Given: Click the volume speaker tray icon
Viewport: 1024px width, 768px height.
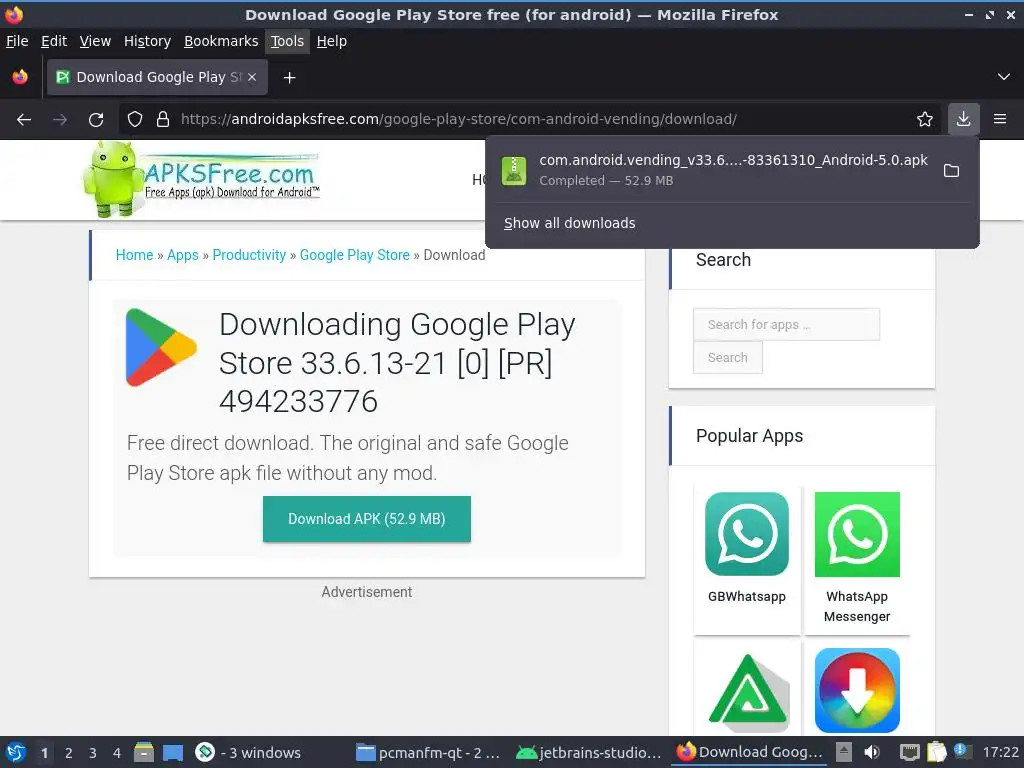Looking at the screenshot, I should (872, 752).
